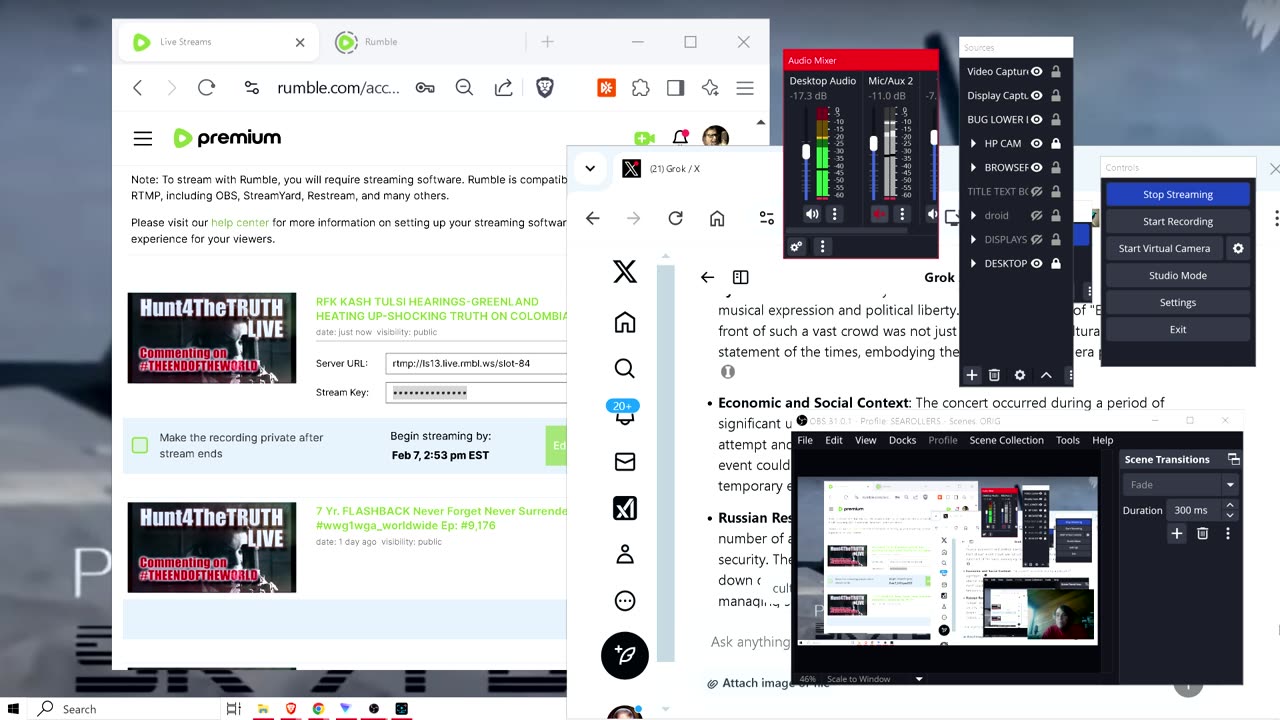Expand the BROWSER group arrow
Screen dimensions: 1280x720
973,167
